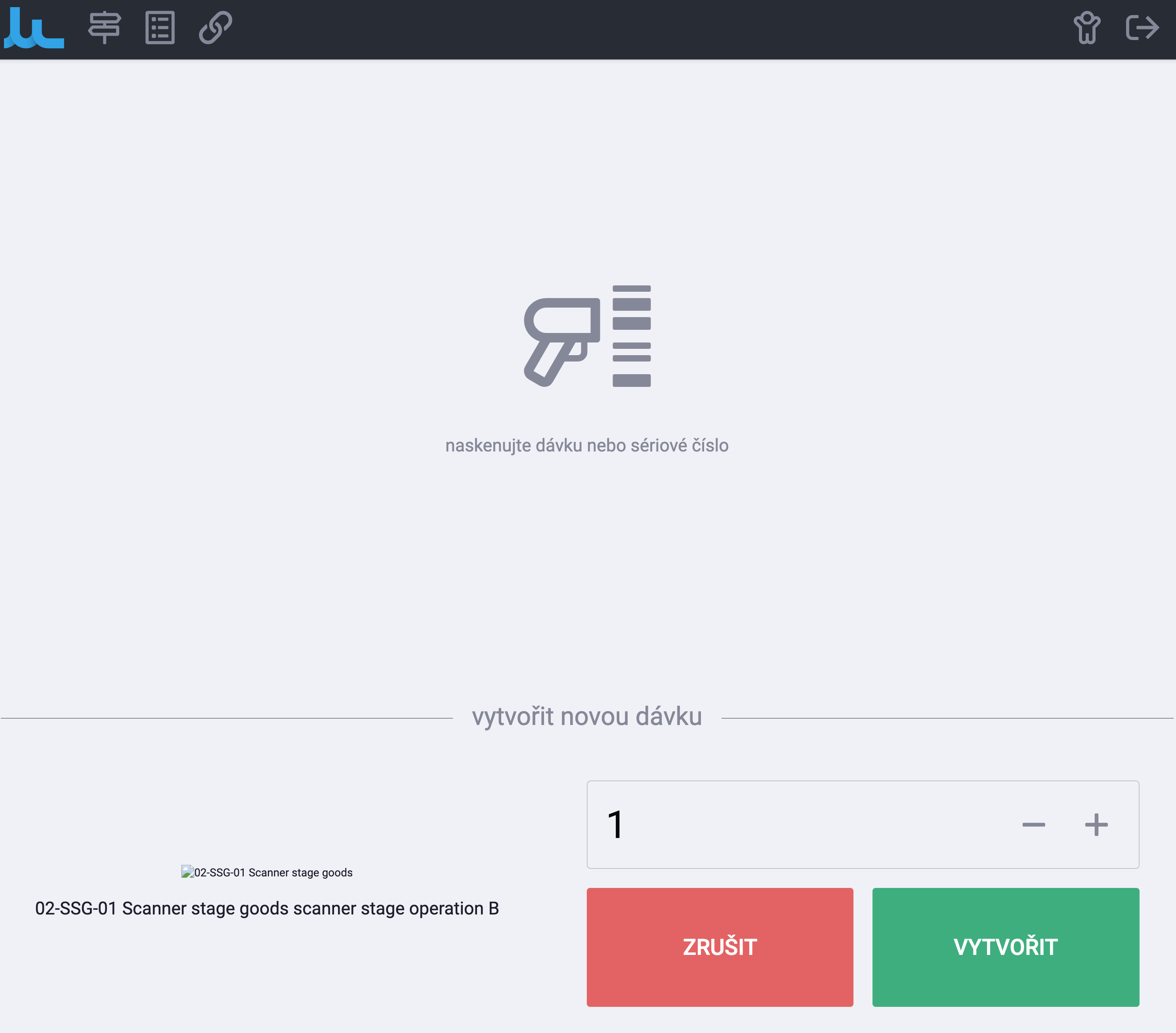
Task: Decrease quantity with the minus button
Action: (x=1033, y=824)
